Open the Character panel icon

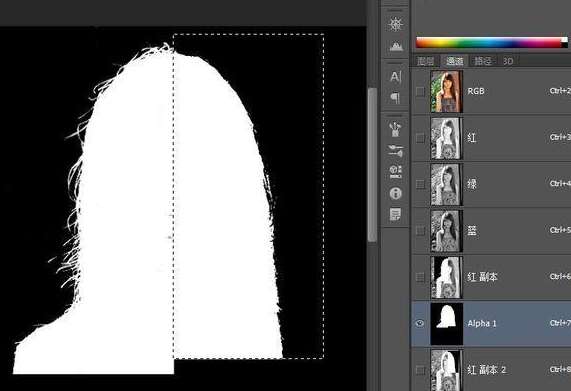click(x=395, y=77)
